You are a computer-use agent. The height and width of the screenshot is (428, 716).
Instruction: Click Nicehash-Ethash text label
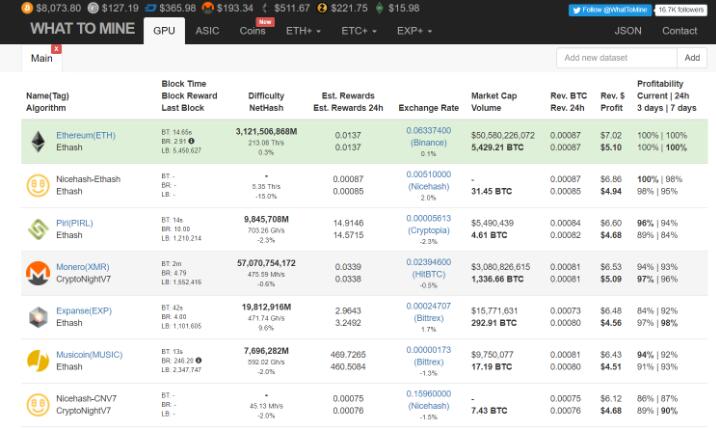88,179
